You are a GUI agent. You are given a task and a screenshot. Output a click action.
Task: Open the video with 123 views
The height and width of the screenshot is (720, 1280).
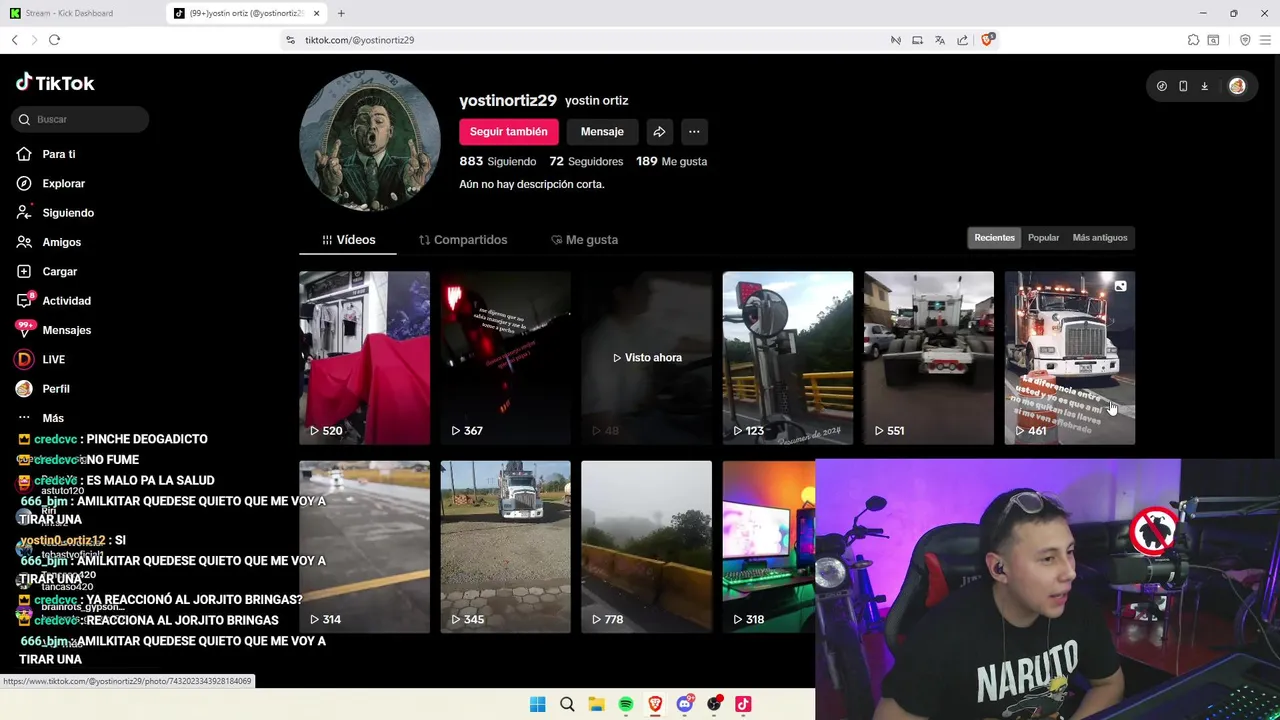(x=788, y=358)
